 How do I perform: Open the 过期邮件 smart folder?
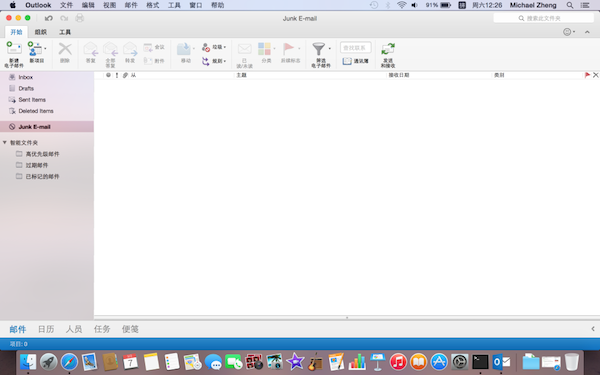pyautogui.click(x=37, y=165)
